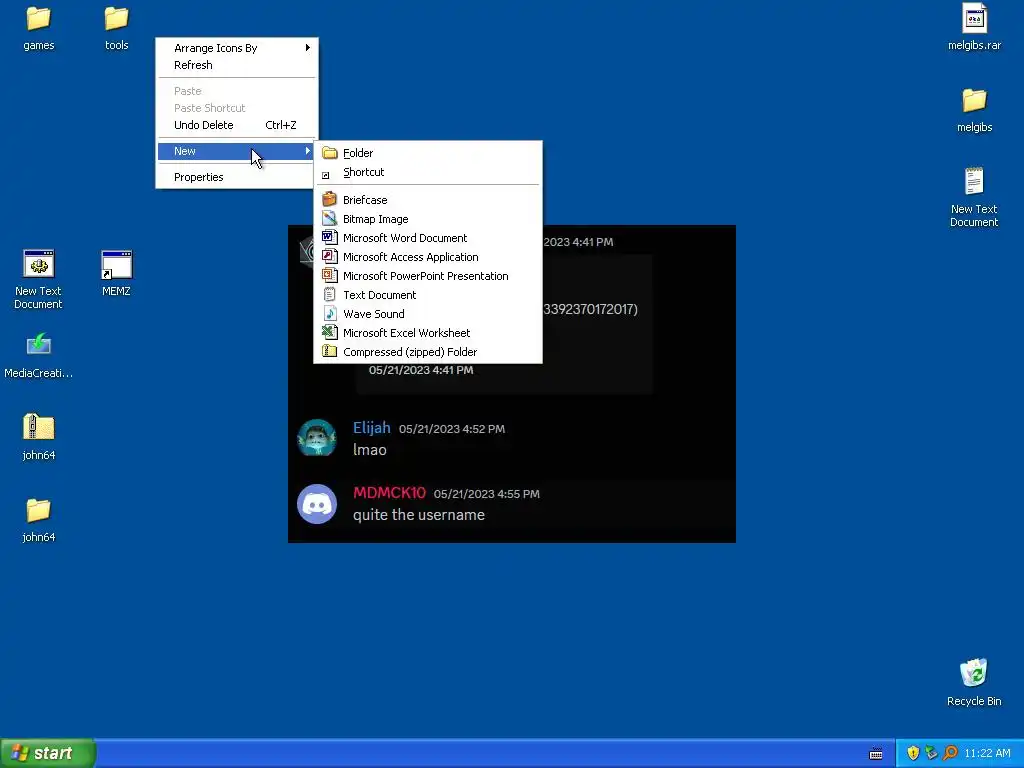This screenshot has height=768, width=1024.
Task: Create a new Folder from submenu
Action: click(x=428, y=153)
